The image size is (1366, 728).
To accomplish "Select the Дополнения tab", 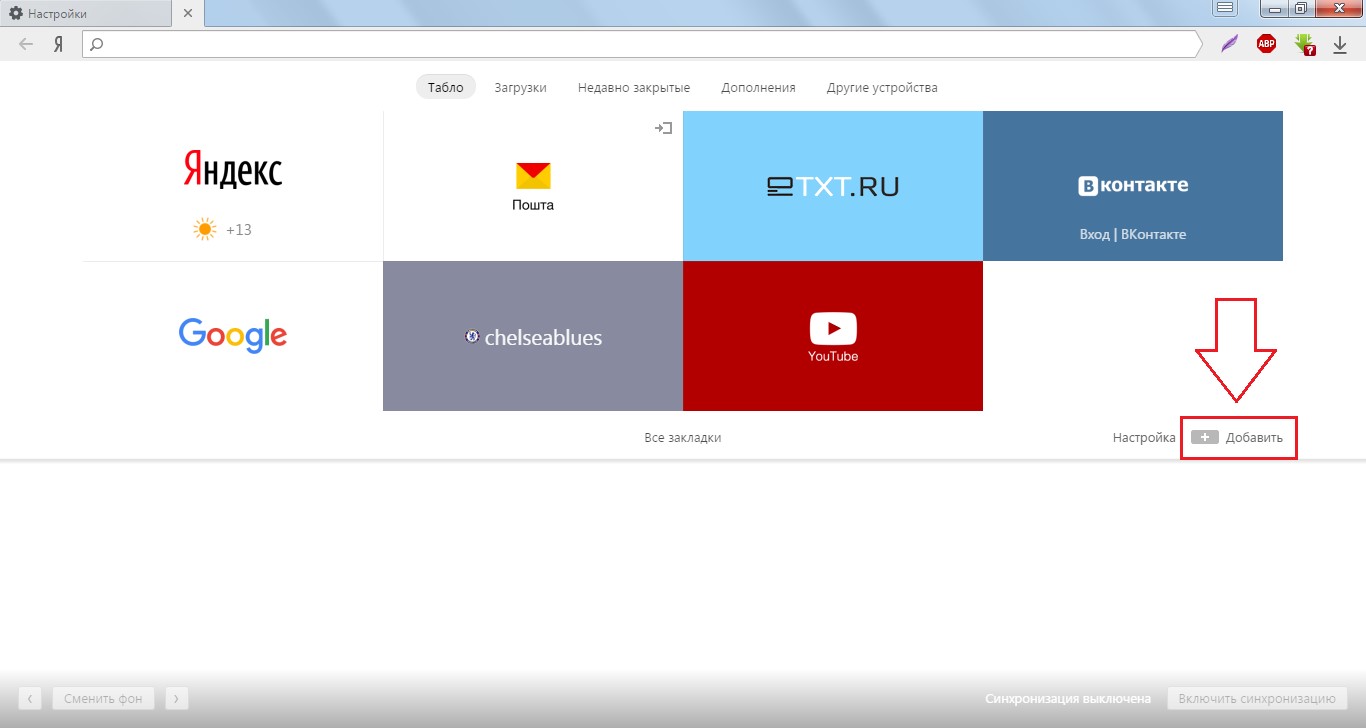I will (758, 88).
